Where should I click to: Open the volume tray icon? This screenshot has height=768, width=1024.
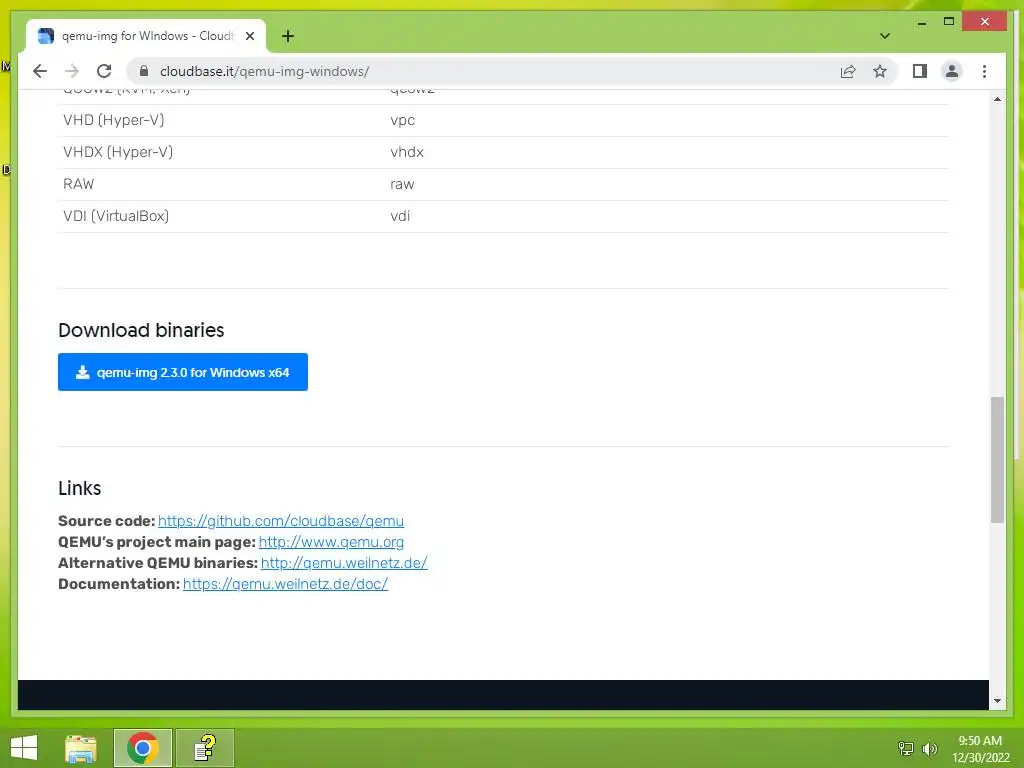(x=929, y=748)
